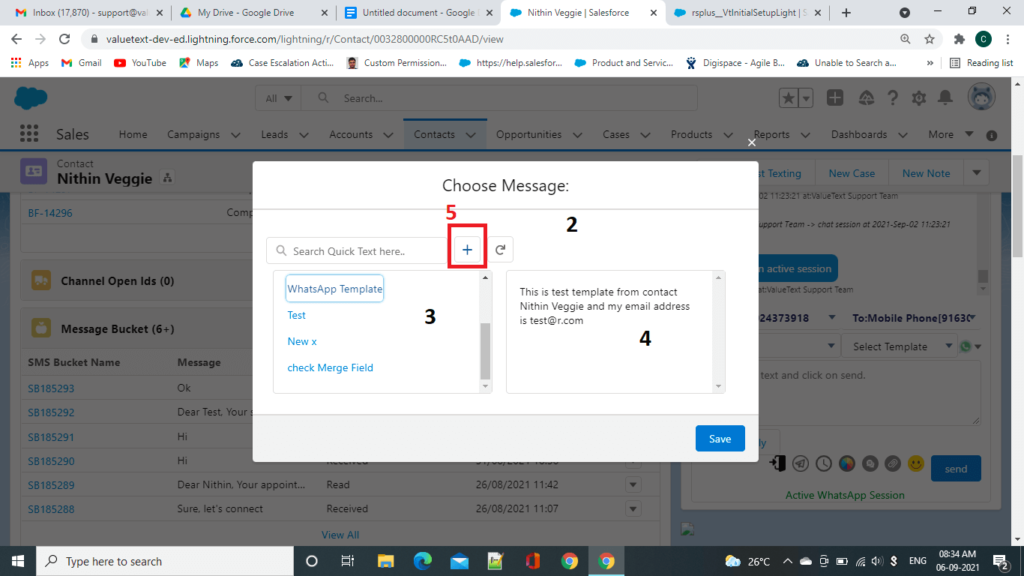Attach a file using the paperclip icon
The image size is (1024, 576).
[x=891, y=463]
